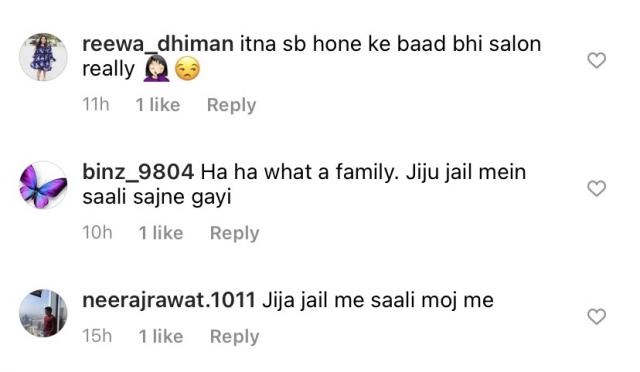Select the 11h timestamp
The width and height of the screenshot is (640, 372).
(x=96, y=105)
